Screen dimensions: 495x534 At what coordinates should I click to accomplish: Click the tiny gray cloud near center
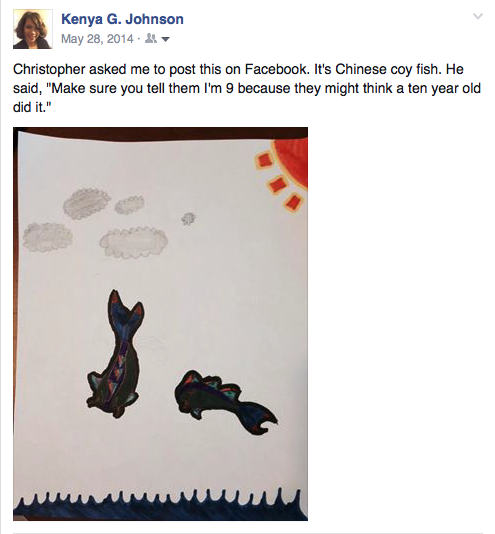click(x=188, y=219)
